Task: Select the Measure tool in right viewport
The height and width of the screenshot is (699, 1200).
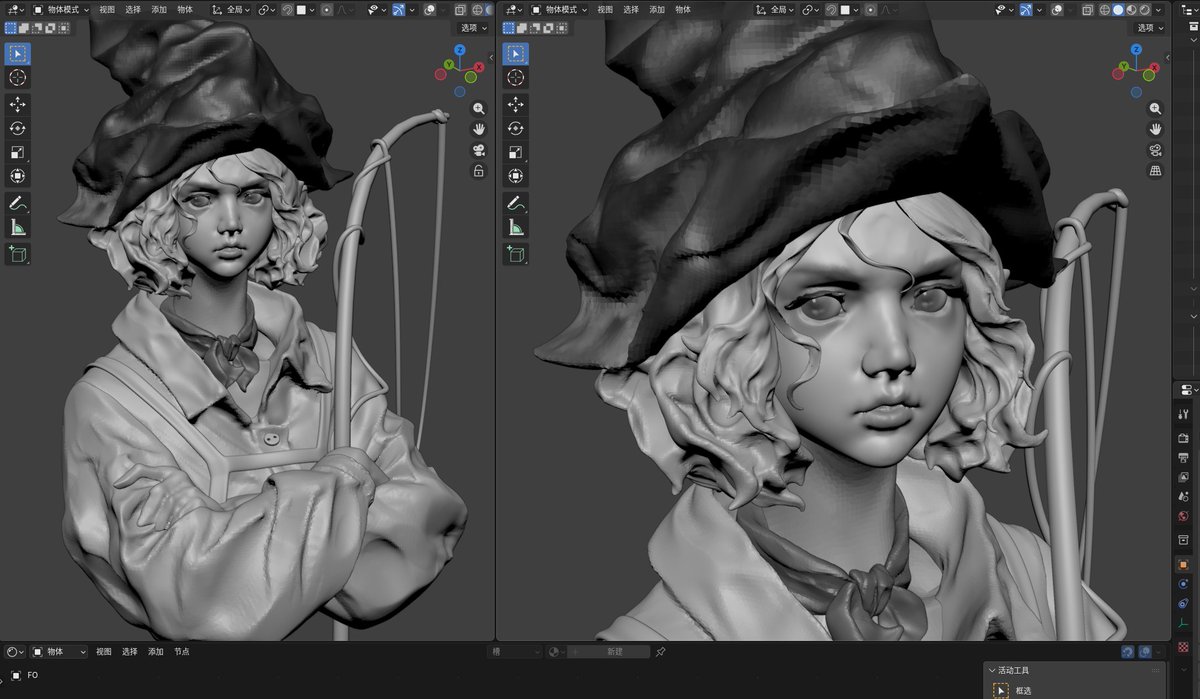Action: coord(515,228)
